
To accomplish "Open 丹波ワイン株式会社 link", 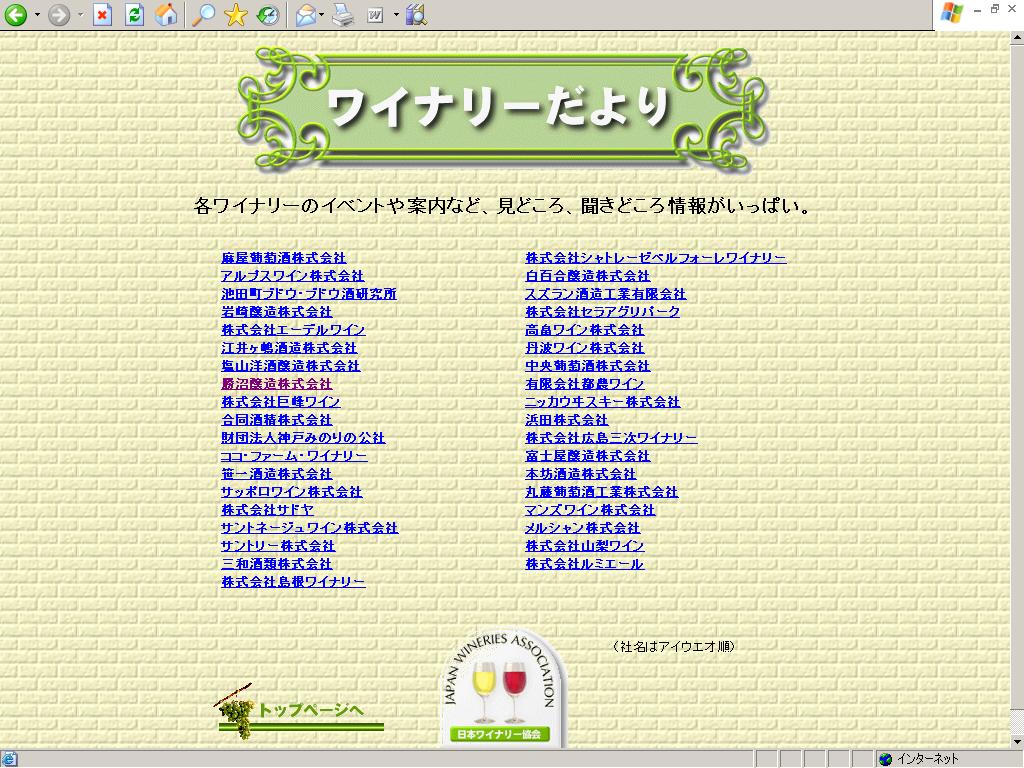I will [x=584, y=347].
